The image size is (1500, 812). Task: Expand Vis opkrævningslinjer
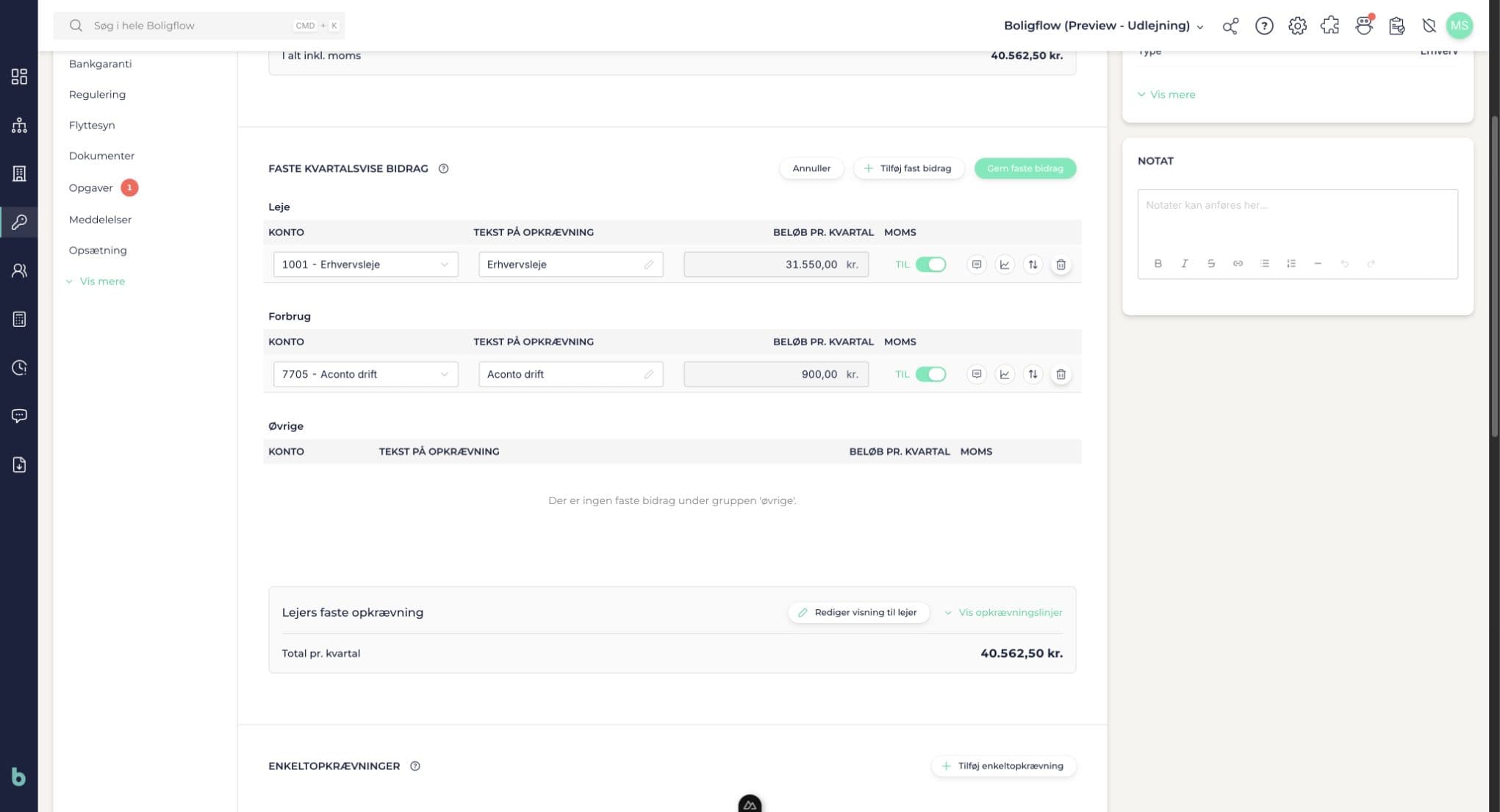tap(1003, 612)
